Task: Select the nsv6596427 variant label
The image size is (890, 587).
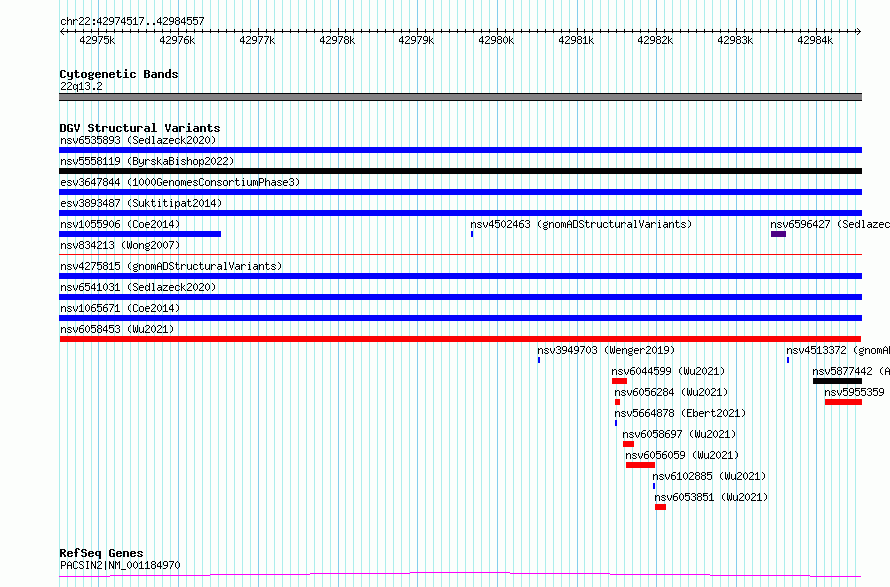Action: [830, 224]
